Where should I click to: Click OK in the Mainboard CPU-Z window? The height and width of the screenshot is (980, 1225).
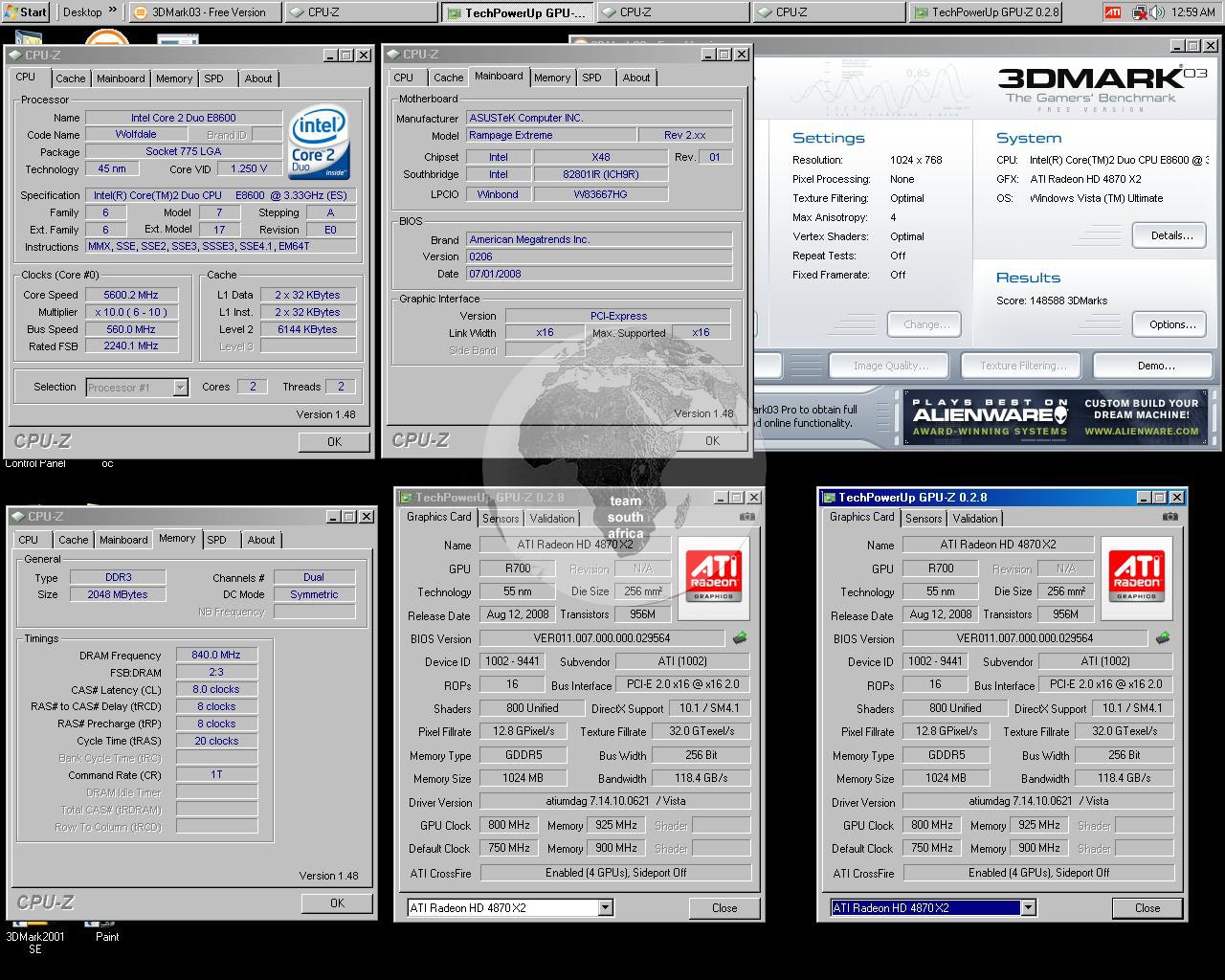pos(712,440)
